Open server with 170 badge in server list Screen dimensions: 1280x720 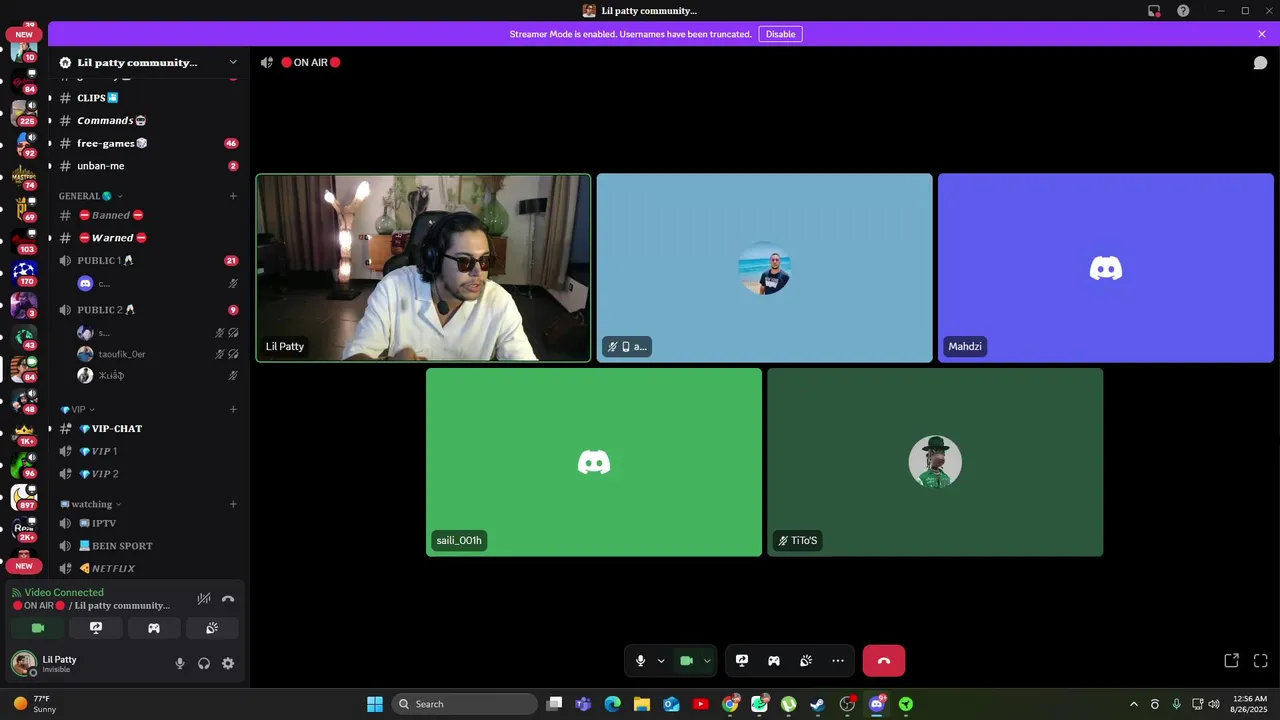coord(24,271)
